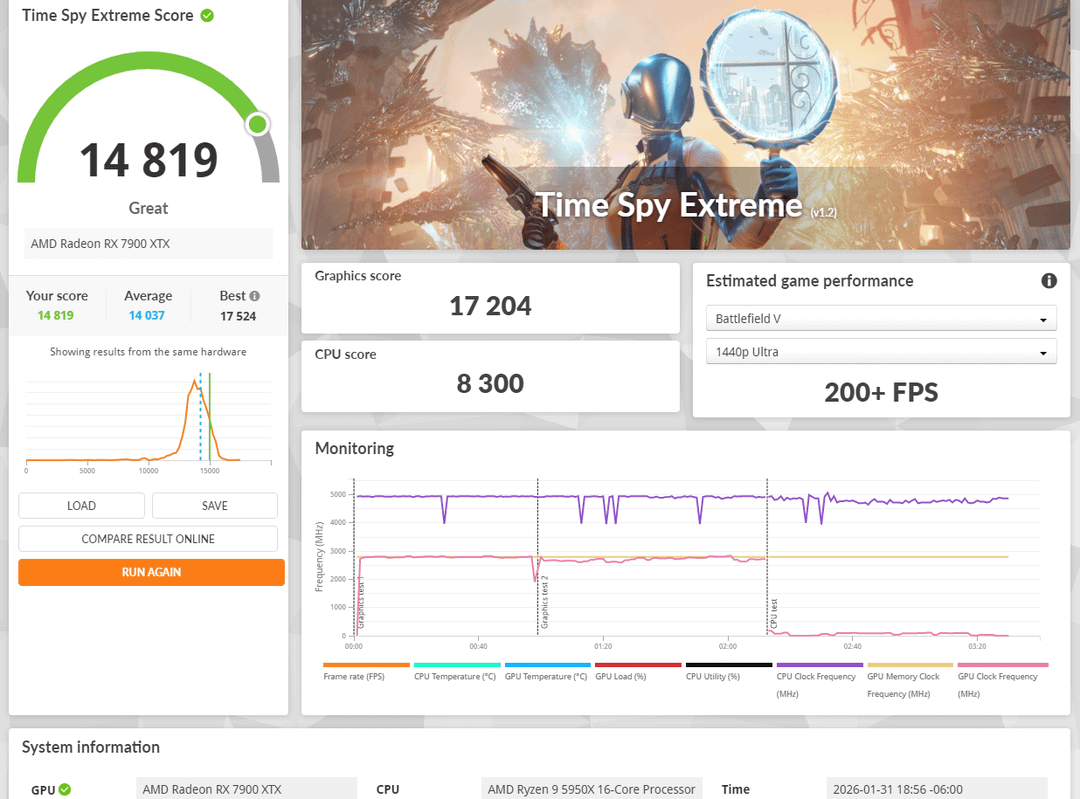Toggle the Frame rate (FPS) legend entry
Viewport: 1080px width, 799px height.
[366, 676]
